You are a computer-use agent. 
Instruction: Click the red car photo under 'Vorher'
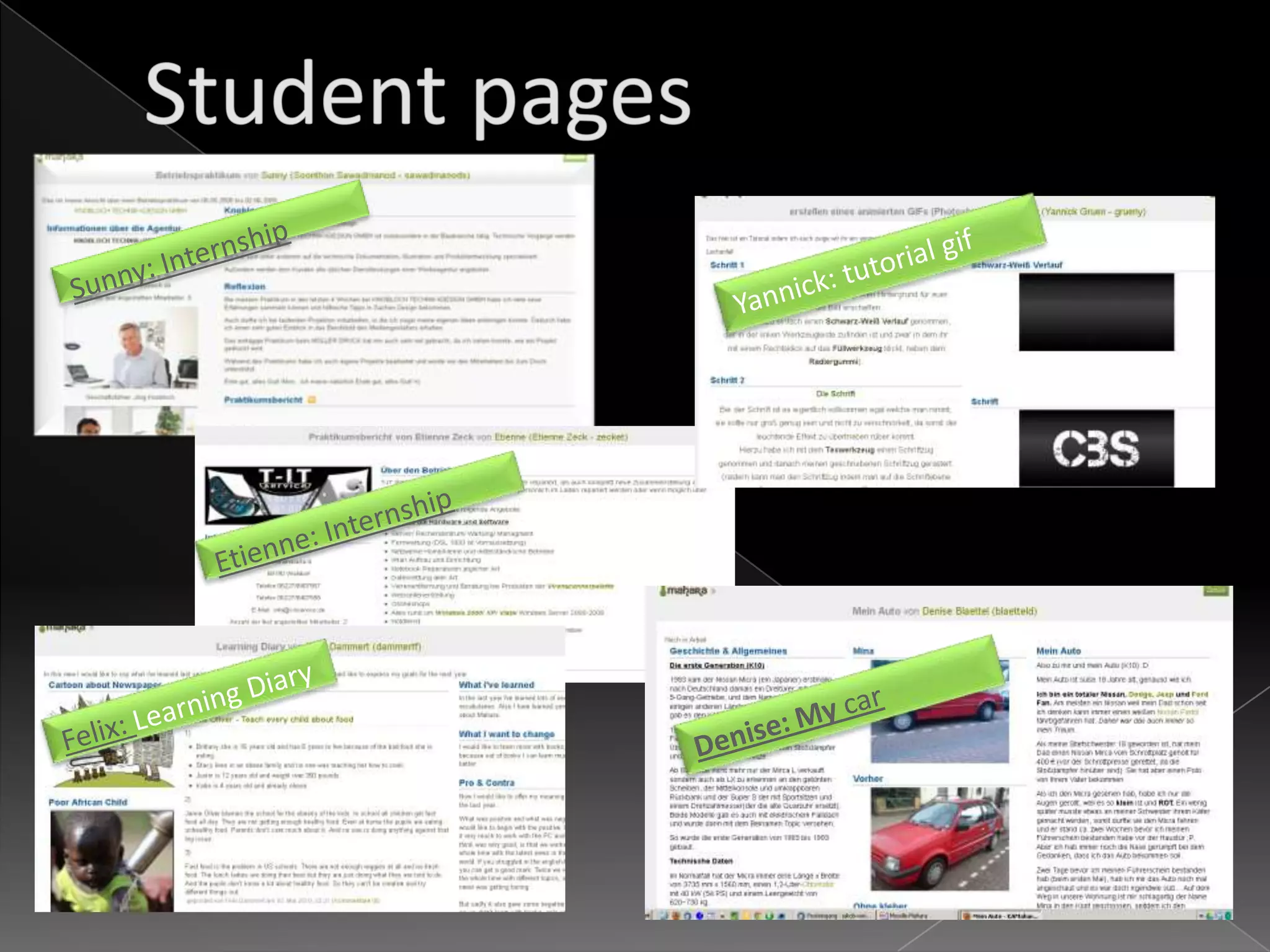(939, 838)
